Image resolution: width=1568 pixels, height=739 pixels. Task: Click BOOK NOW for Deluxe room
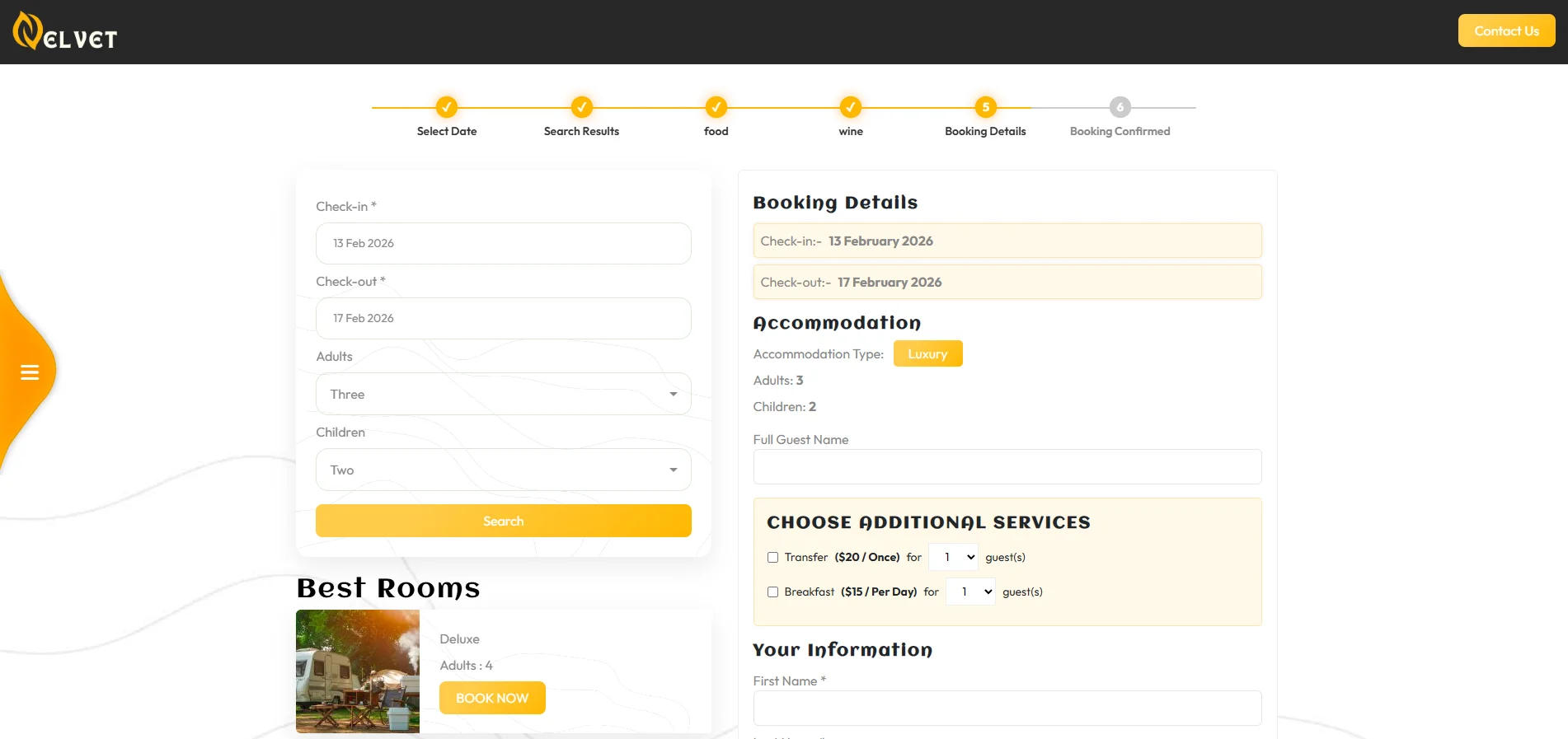coord(492,698)
